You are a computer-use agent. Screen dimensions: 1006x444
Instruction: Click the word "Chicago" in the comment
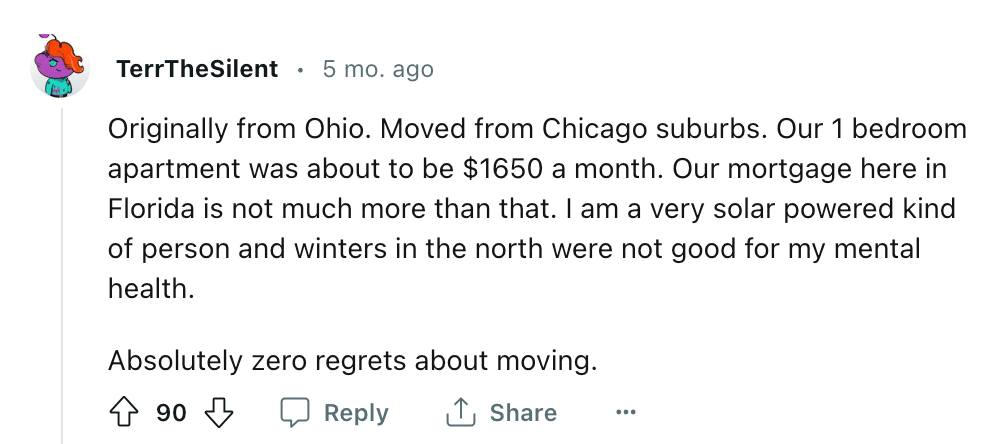click(x=593, y=130)
